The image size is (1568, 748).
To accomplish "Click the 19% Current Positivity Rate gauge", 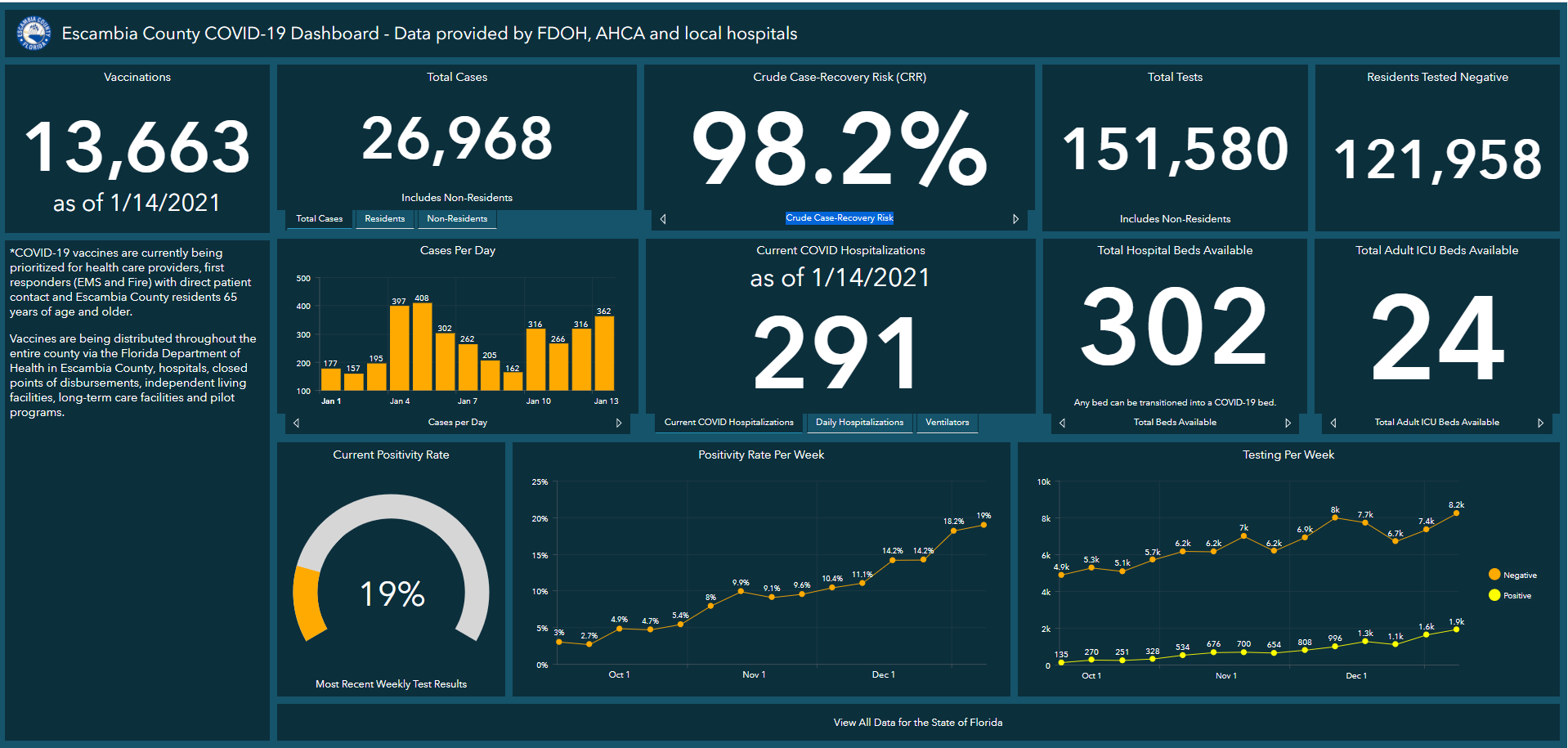I will tap(391, 593).
